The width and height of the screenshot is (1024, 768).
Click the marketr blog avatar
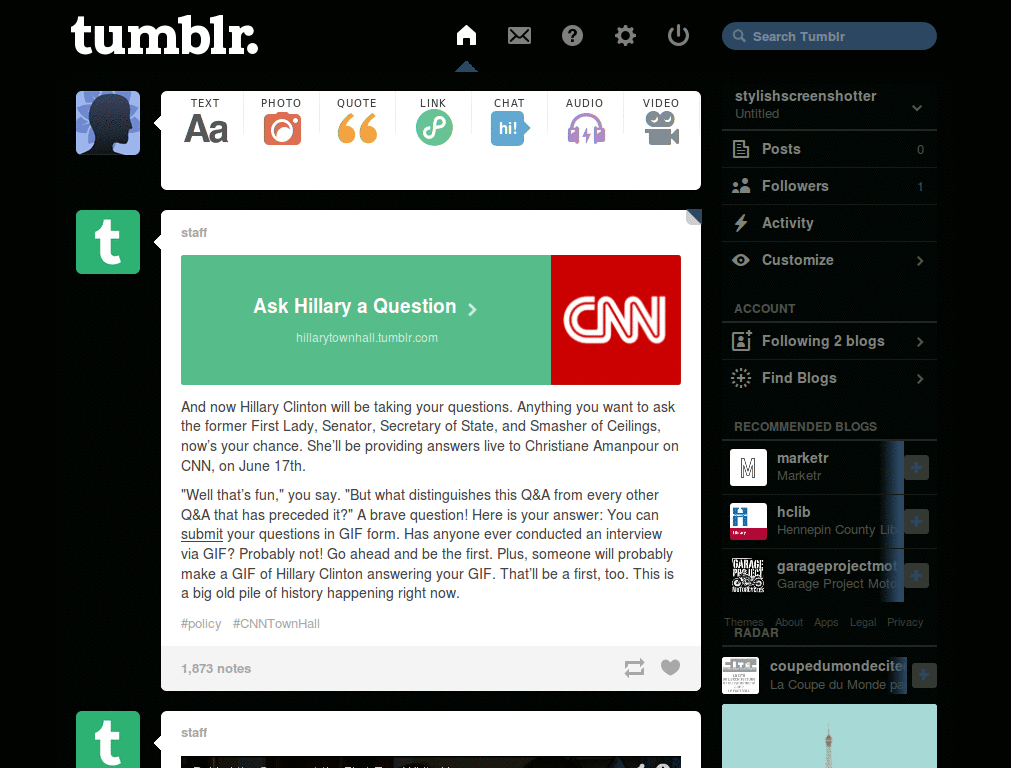[x=748, y=468]
